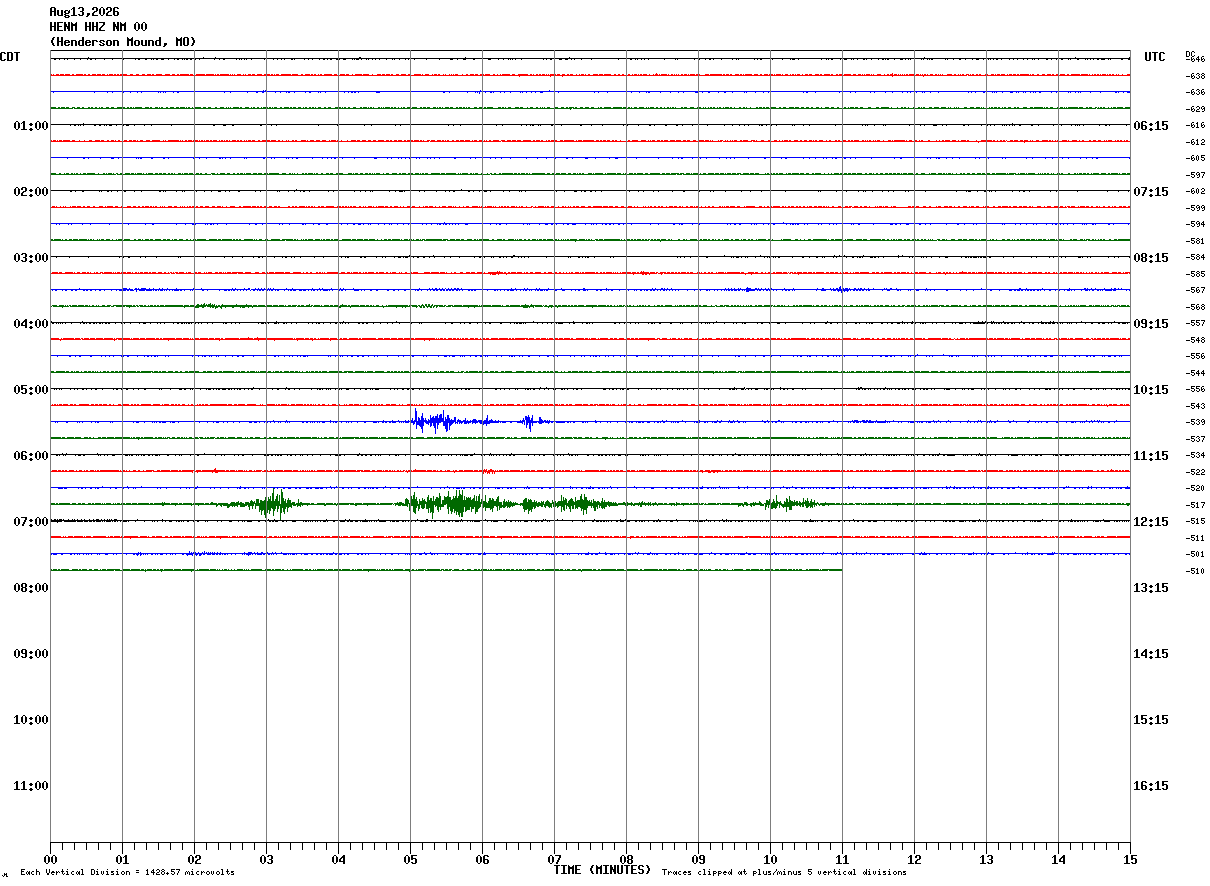
Task: Click the -510 DC offset value
Action: pos(1195,571)
